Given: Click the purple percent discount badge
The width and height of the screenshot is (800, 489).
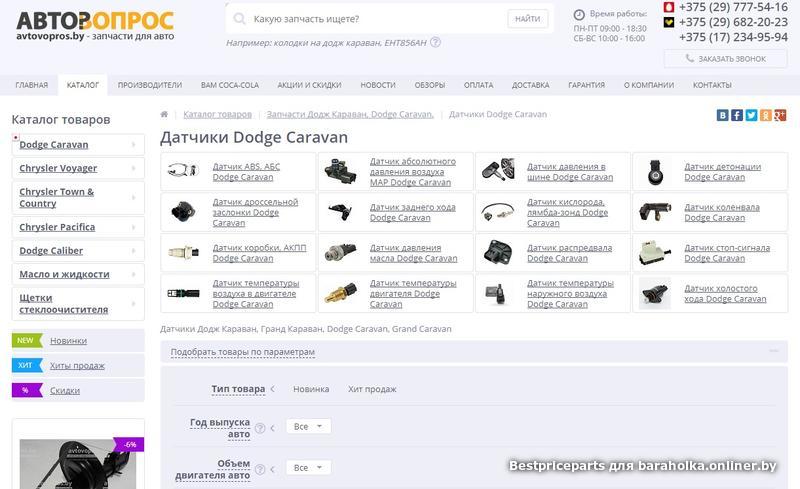Looking at the screenshot, I should 27,390.
